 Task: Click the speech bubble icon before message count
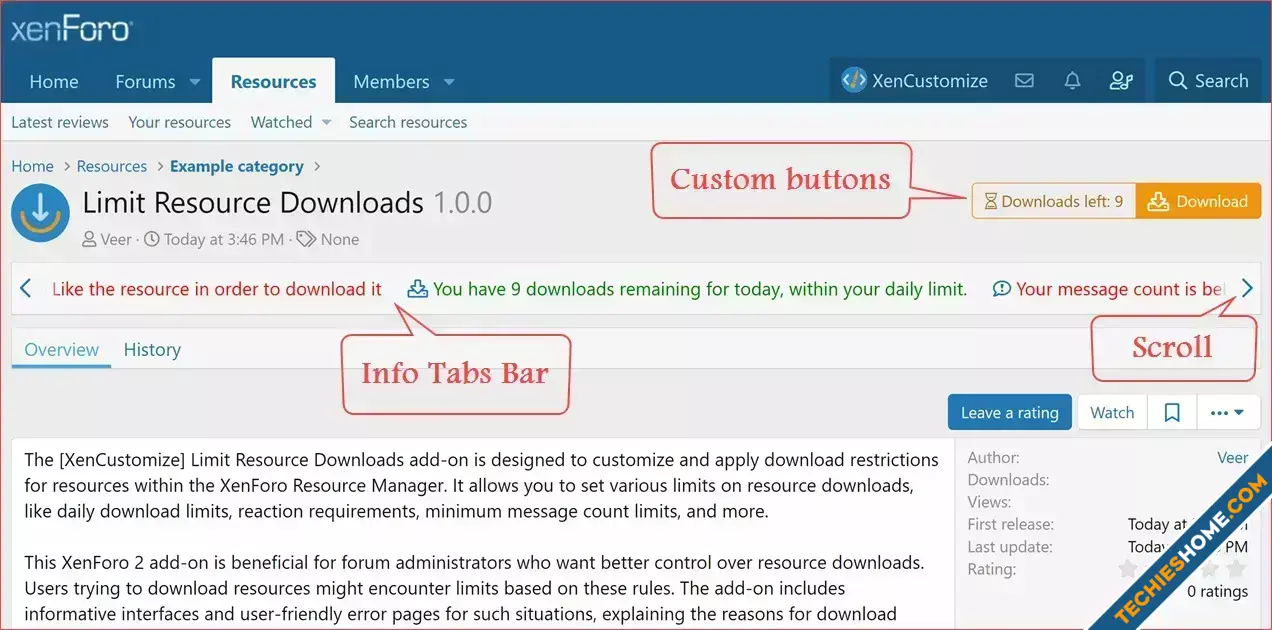click(x=1001, y=289)
